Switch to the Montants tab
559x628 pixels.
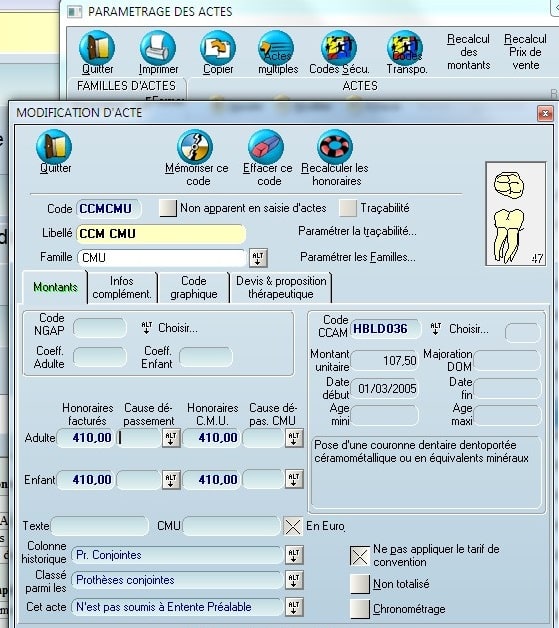[55, 287]
